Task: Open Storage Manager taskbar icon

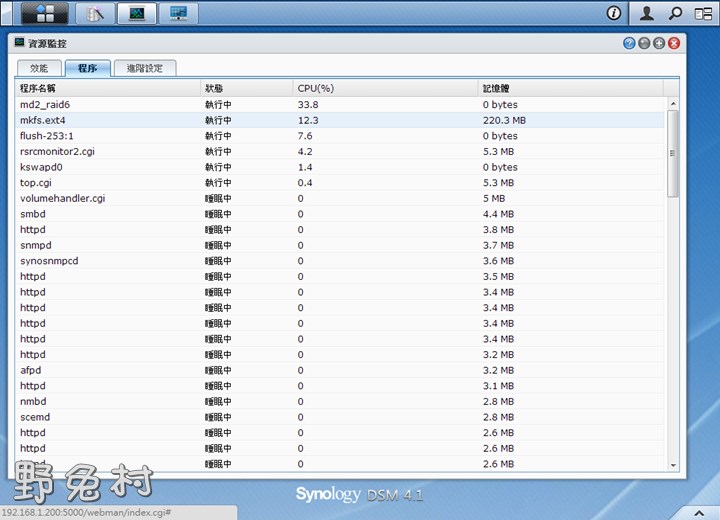Action: tap(96, 13)
